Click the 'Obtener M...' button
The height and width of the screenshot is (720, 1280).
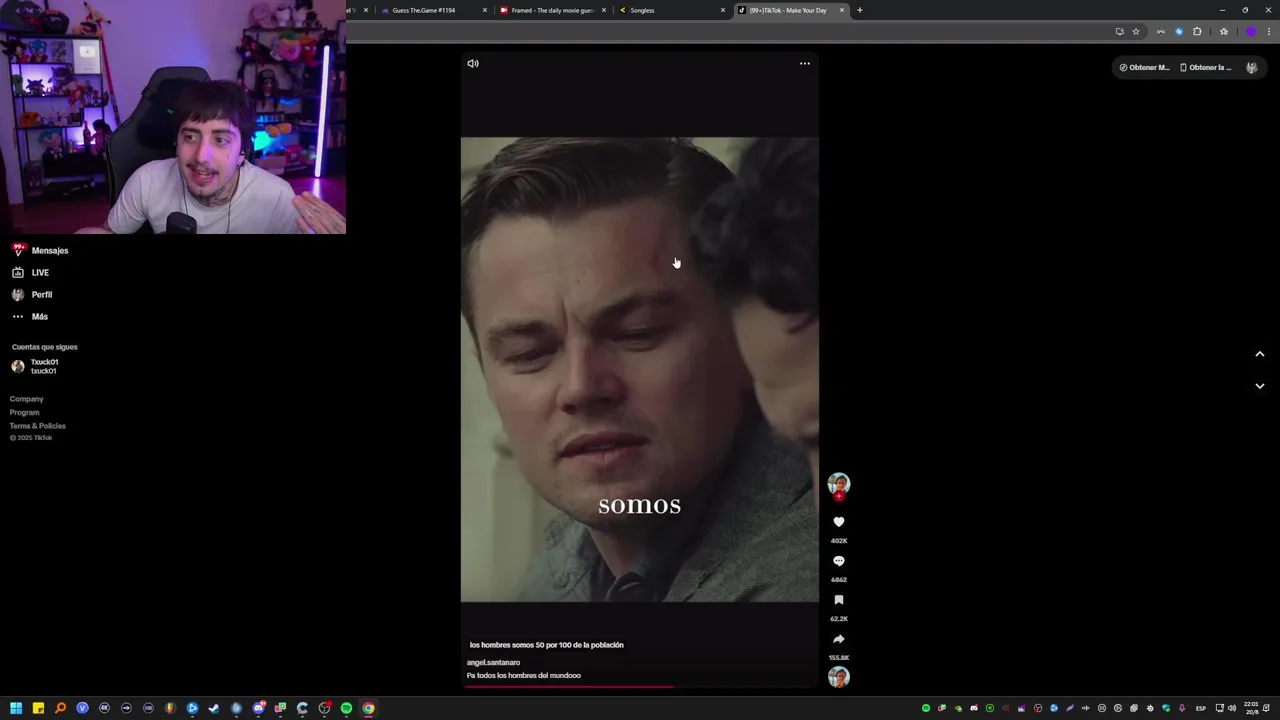(1144, 67)
